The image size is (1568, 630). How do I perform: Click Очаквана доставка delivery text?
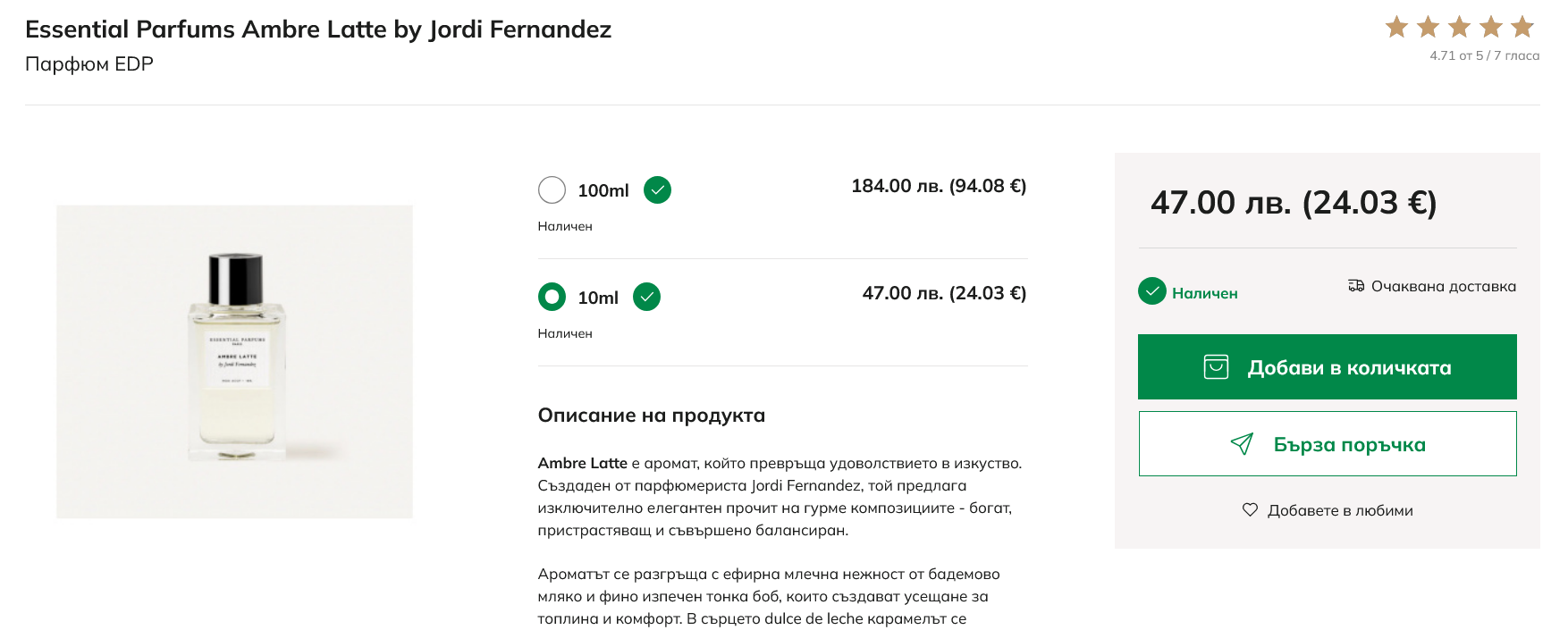pos(1443,286)
